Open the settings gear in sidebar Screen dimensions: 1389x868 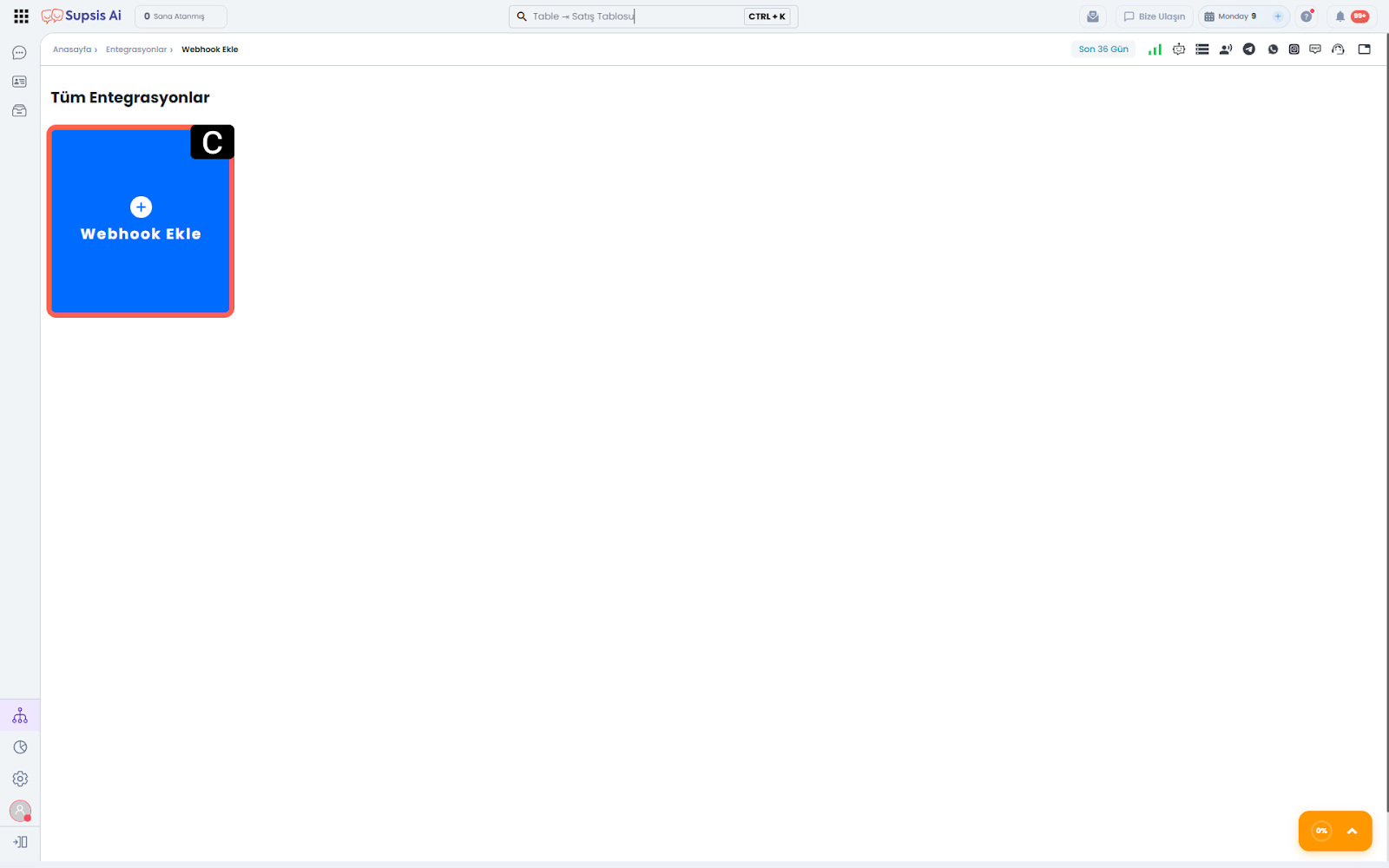tap(20, 779)
